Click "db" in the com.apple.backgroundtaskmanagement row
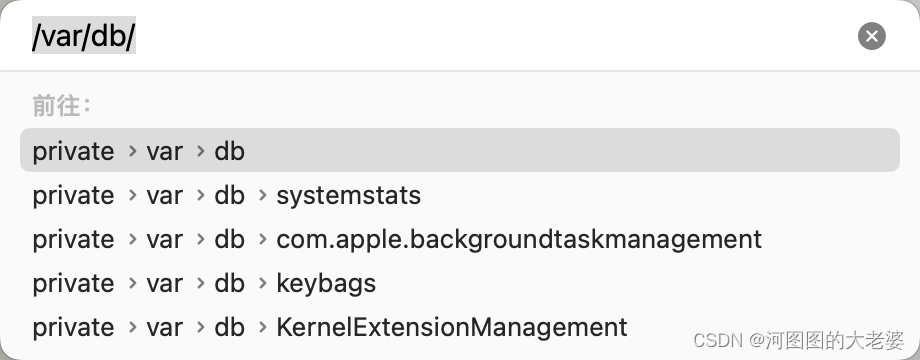The height and width of the screenshot is (360, 920). coord(229,239)
